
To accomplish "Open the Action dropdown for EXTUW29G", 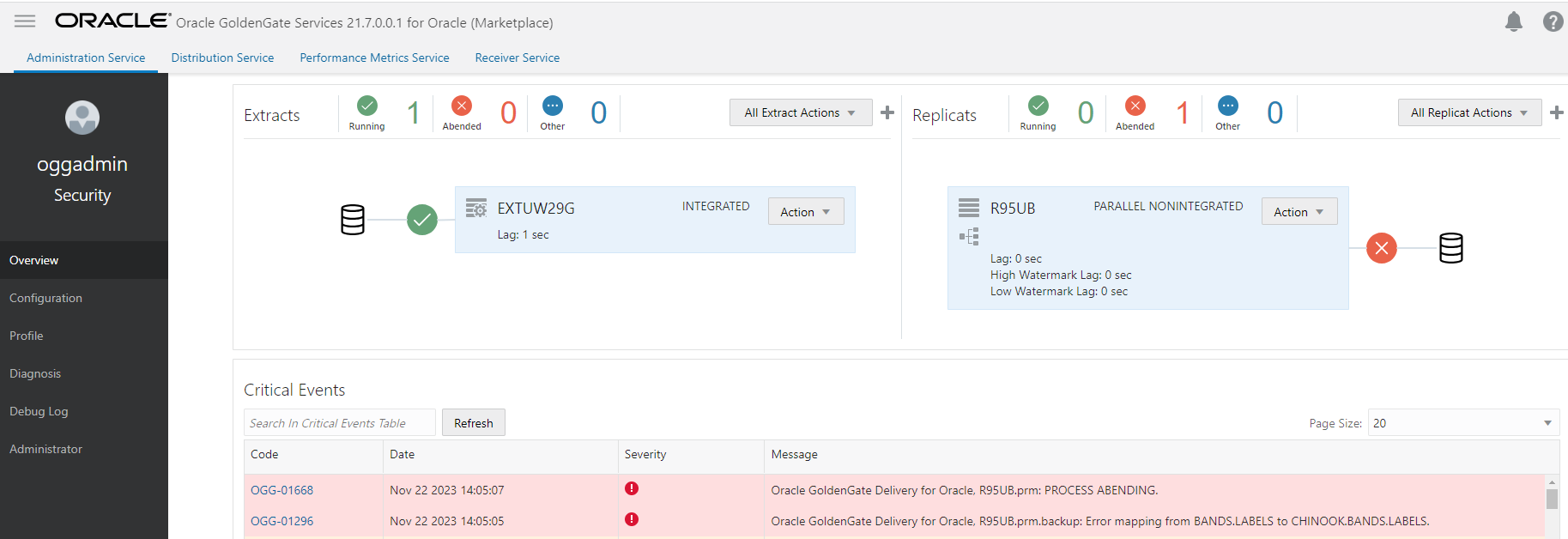I will (x=805, y=212).
